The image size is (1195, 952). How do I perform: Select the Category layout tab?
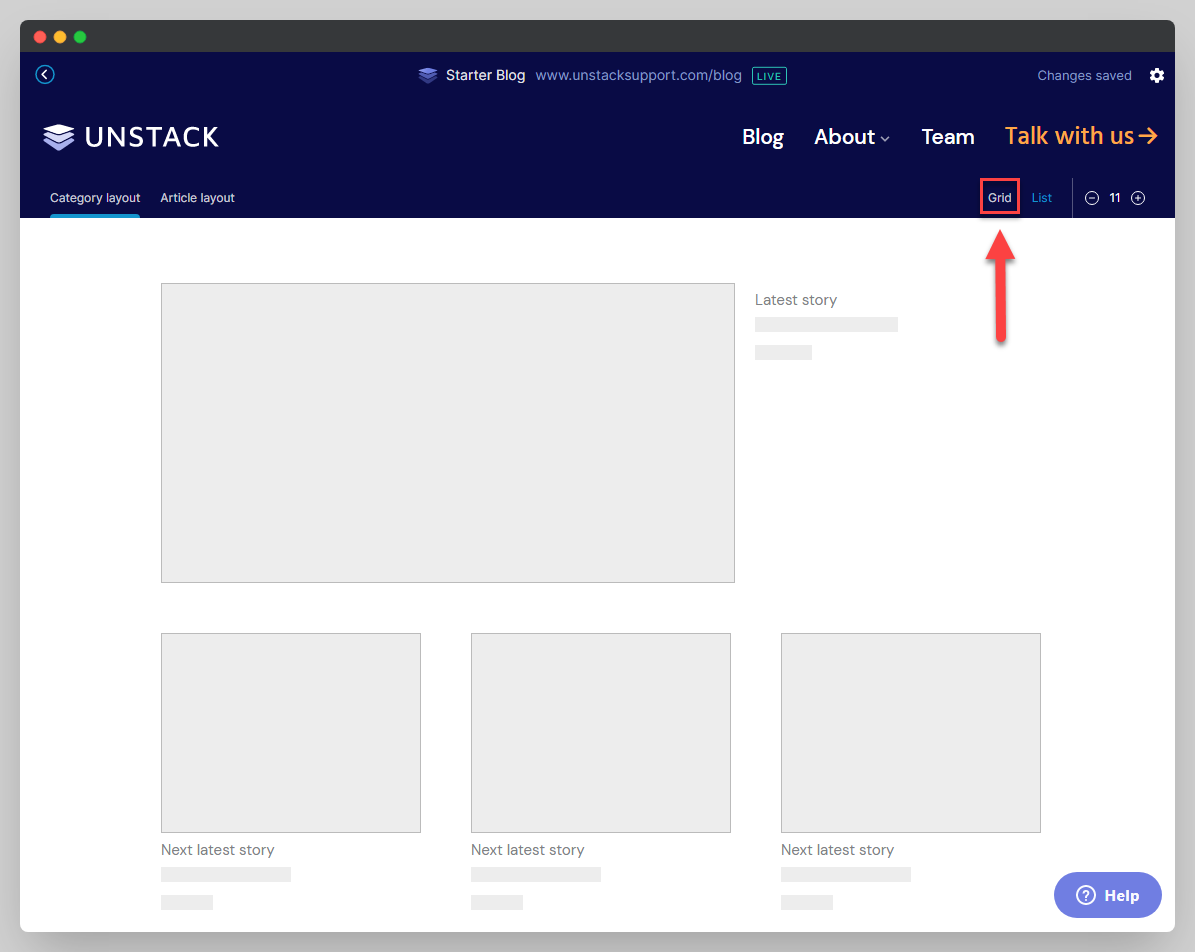click(95, 198)
